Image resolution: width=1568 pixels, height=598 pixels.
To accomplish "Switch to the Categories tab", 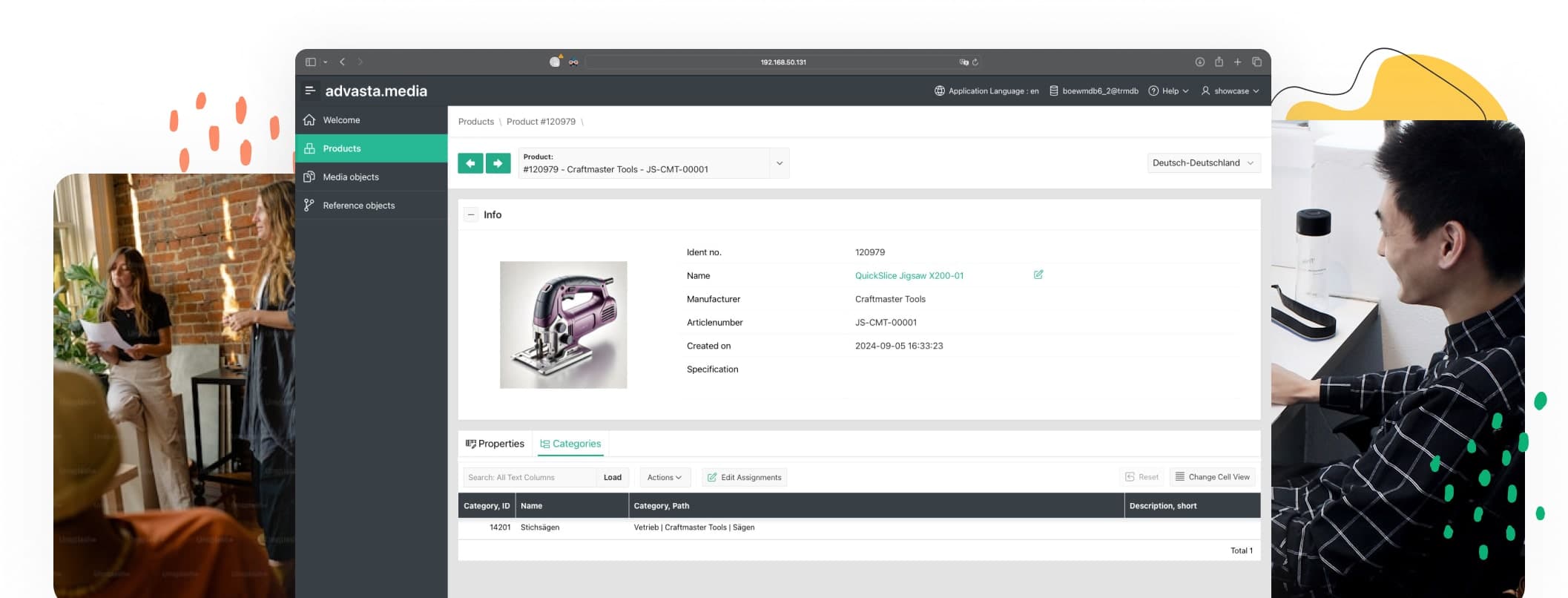I will [570, 444].
